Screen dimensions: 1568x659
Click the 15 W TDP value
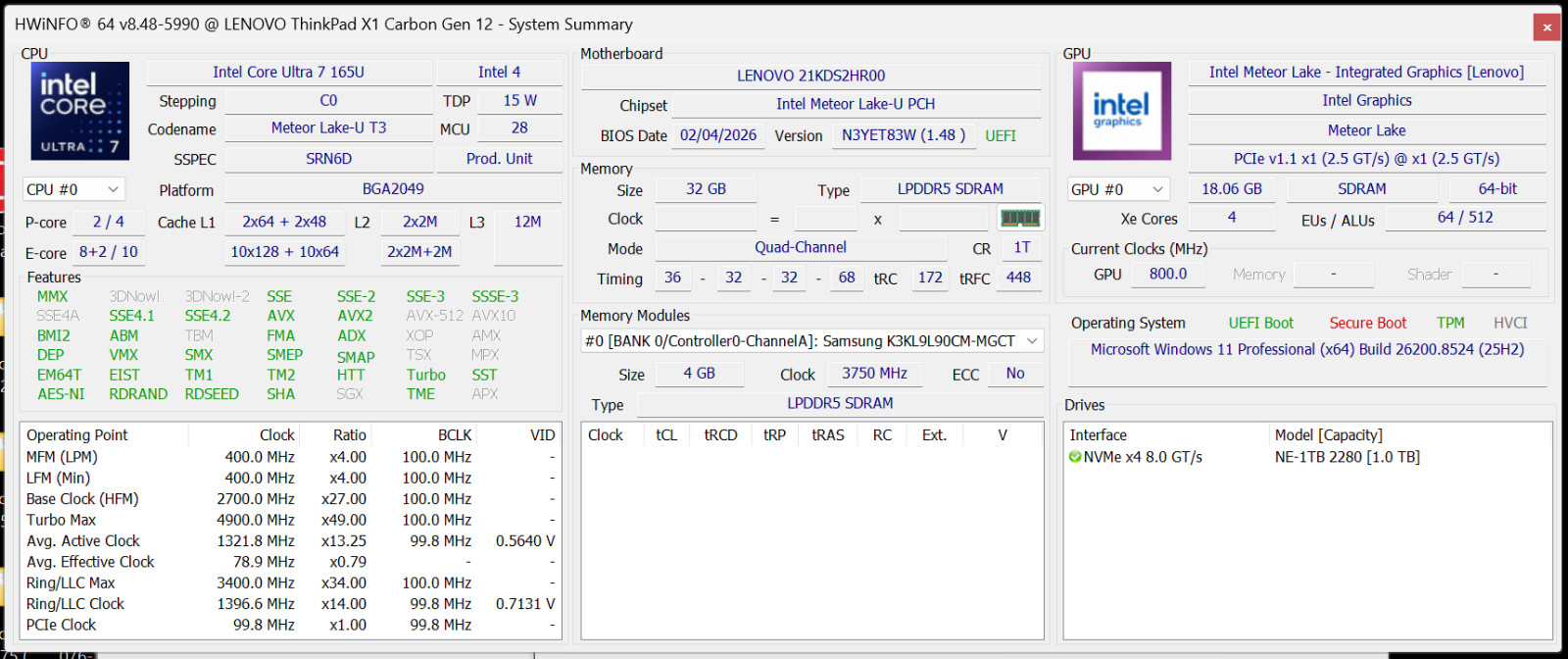tap(520, 101)
